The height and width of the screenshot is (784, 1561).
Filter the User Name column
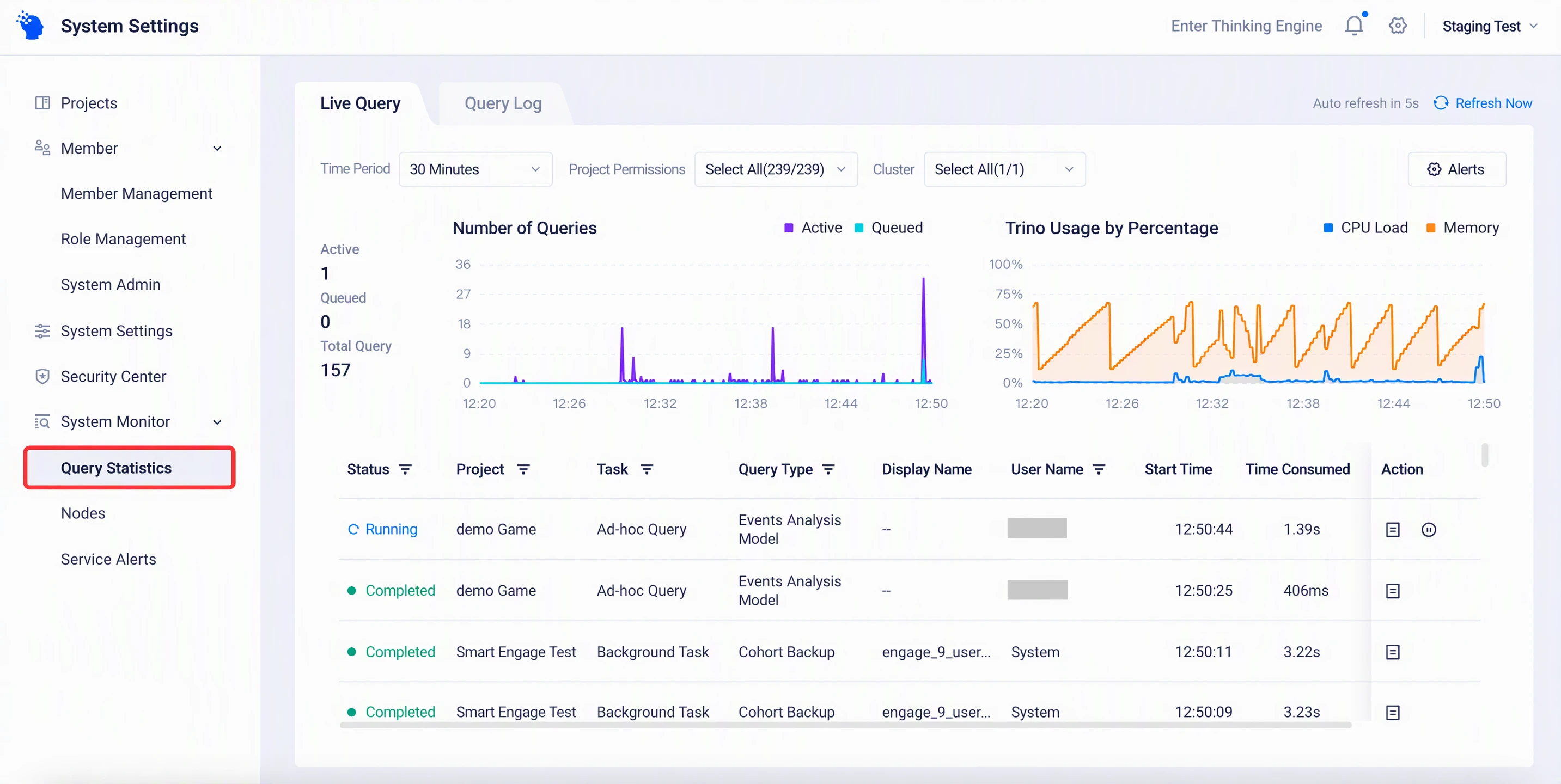click(1099, 469)
